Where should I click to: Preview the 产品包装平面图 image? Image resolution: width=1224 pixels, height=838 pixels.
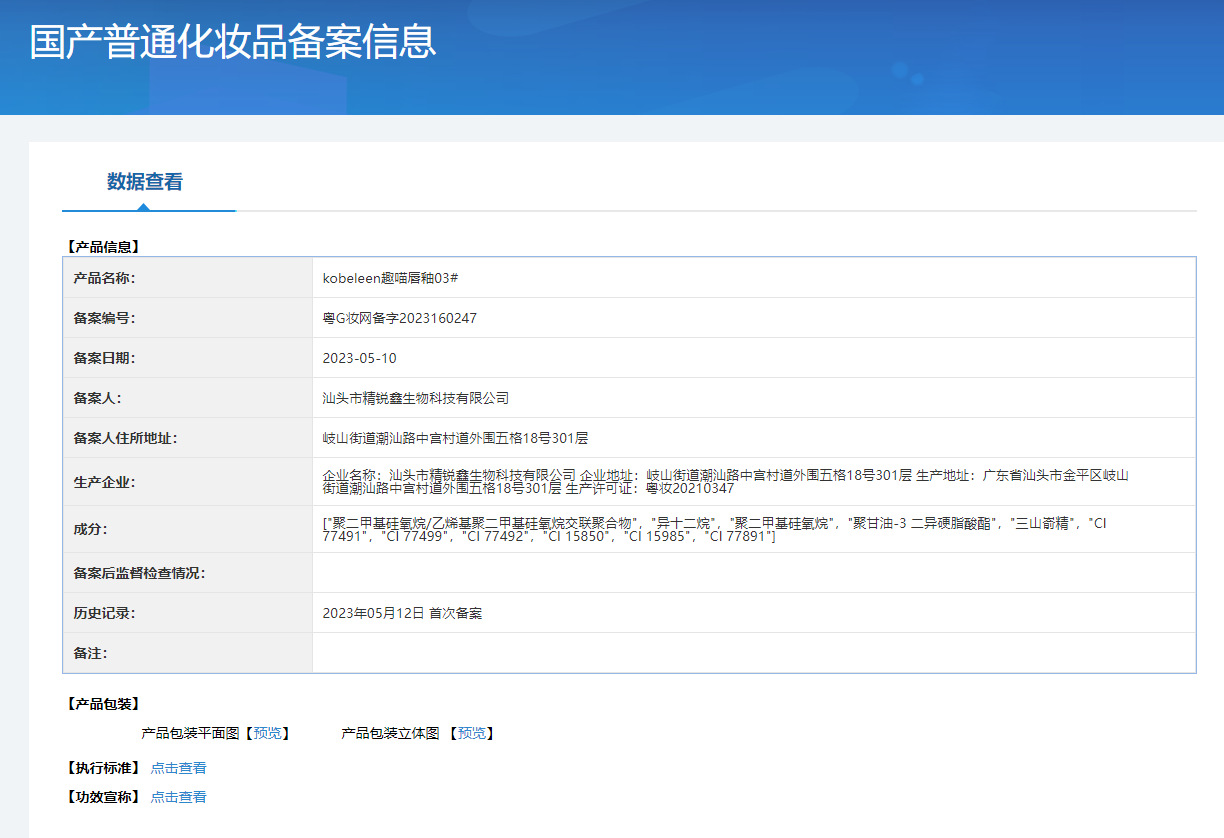tap(267, 733)
